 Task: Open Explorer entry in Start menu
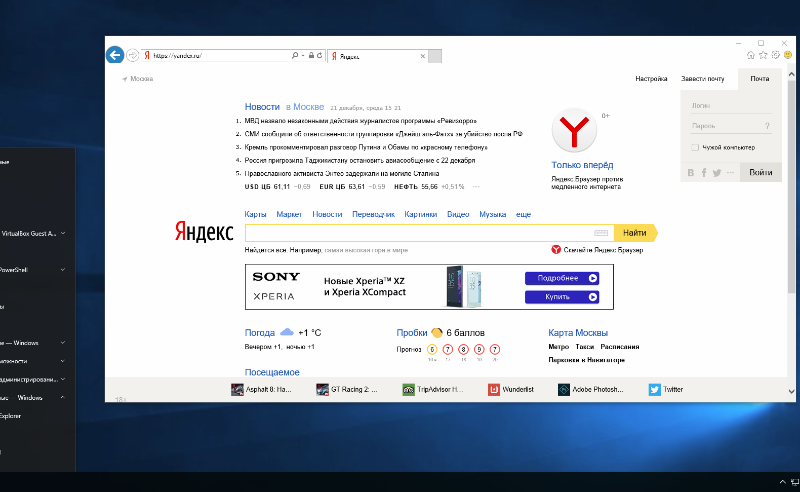(10, 416)
